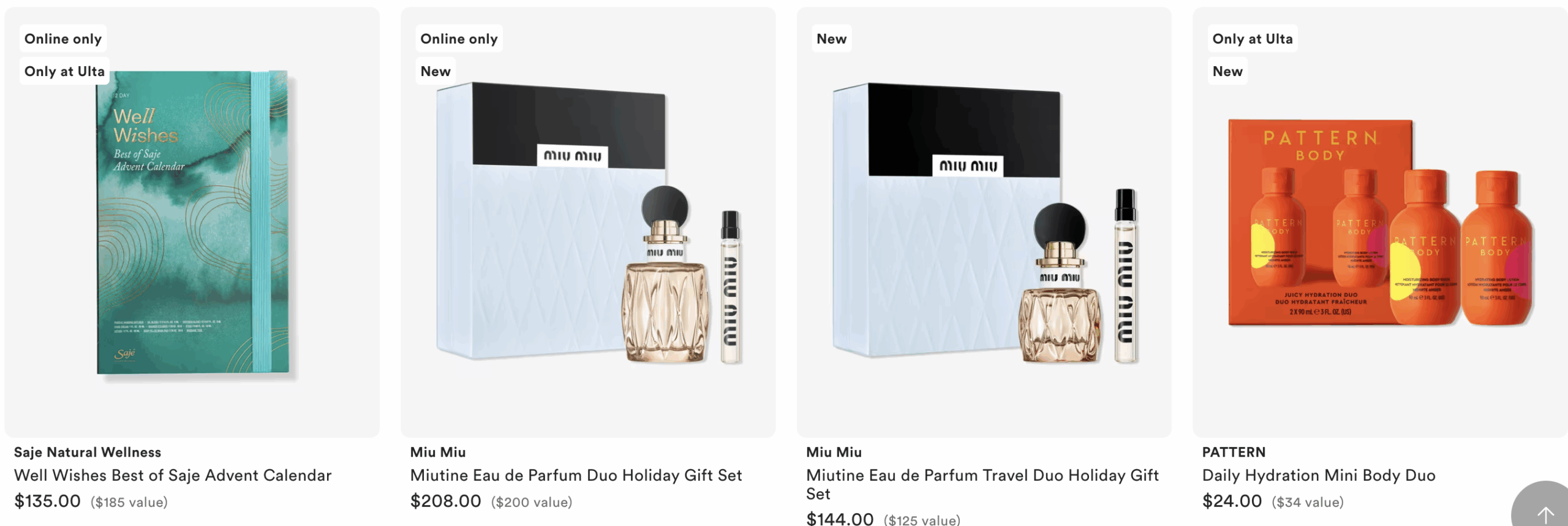The height and width of the screenshot is (526, 1568).
Task: Click the PATTERN brand name
Action: pyautogui.click(x=1234, y=452)
